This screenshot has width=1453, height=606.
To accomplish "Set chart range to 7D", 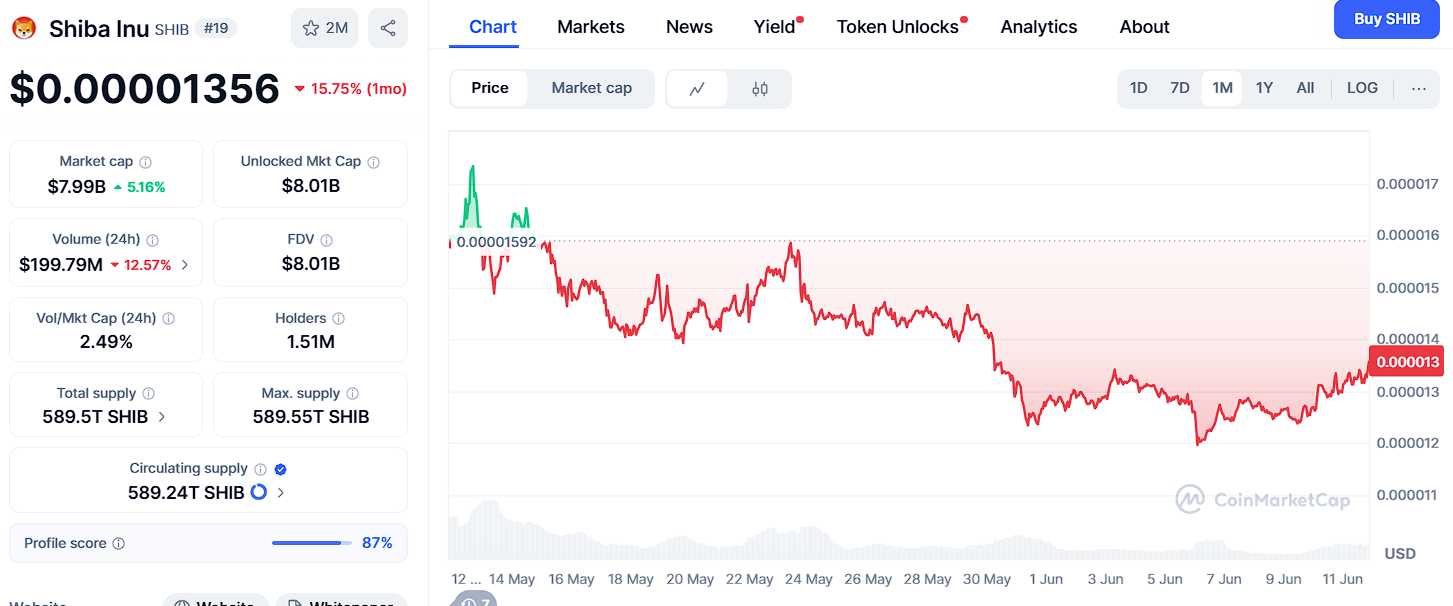I will click(1180, 88).
